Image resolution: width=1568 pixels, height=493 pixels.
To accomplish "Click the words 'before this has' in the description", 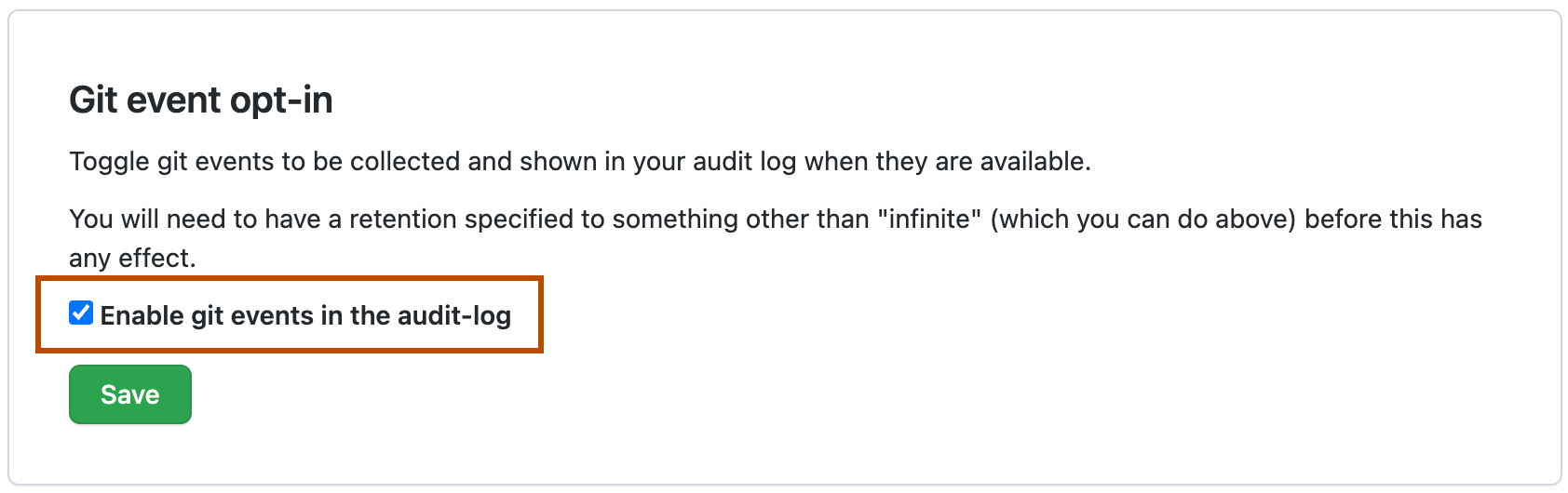I will pos(1393,220).
